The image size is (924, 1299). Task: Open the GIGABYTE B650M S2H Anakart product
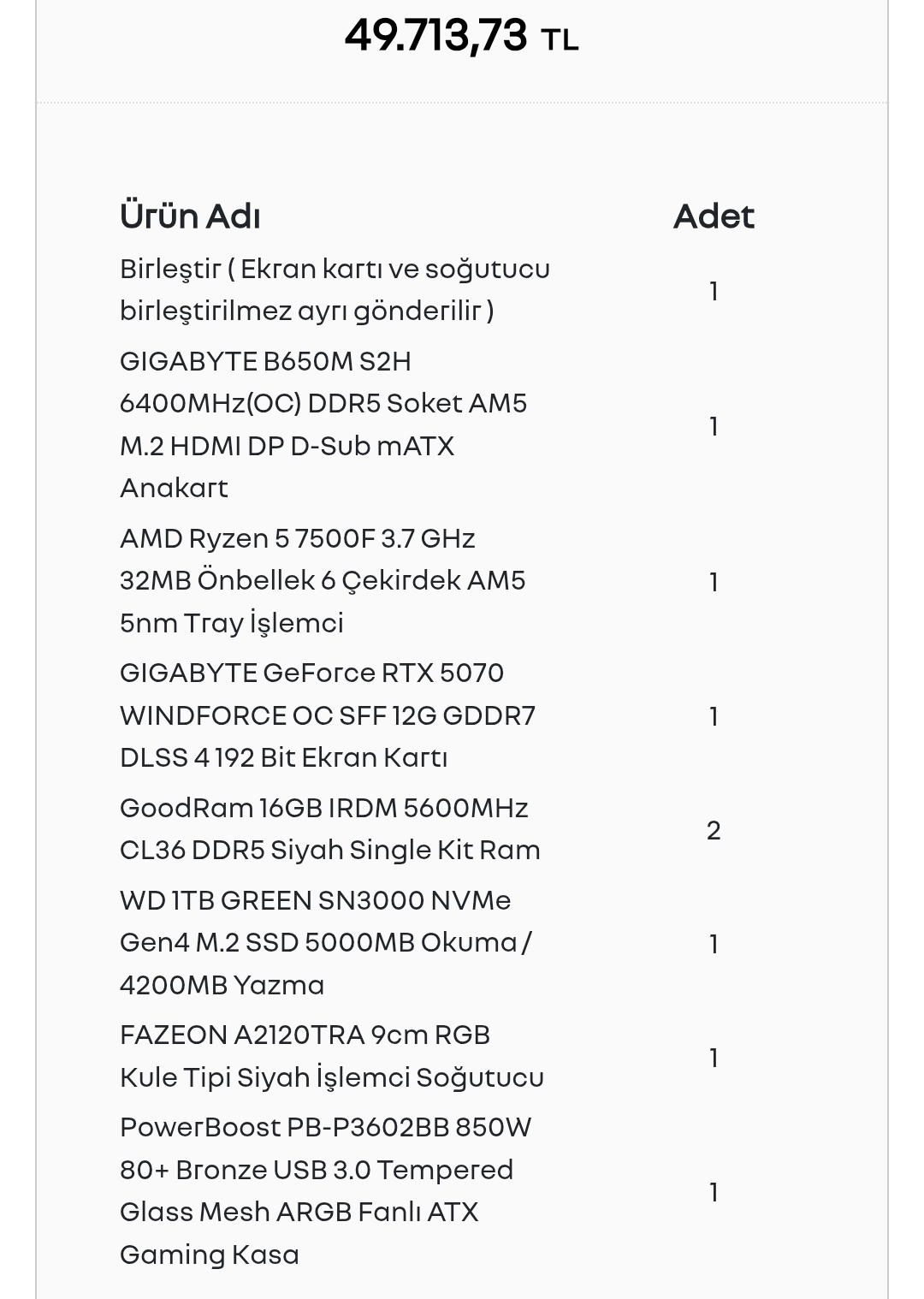pos(323,424)
